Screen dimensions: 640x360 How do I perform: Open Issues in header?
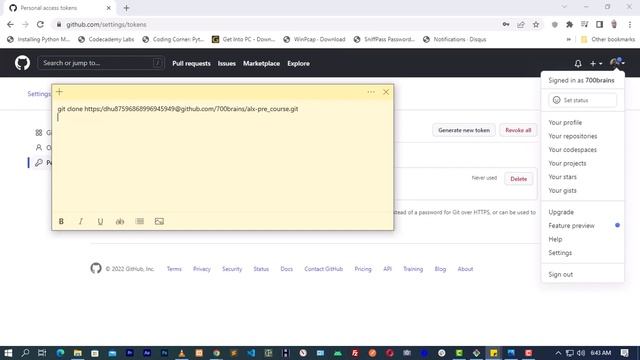[227, 63]
